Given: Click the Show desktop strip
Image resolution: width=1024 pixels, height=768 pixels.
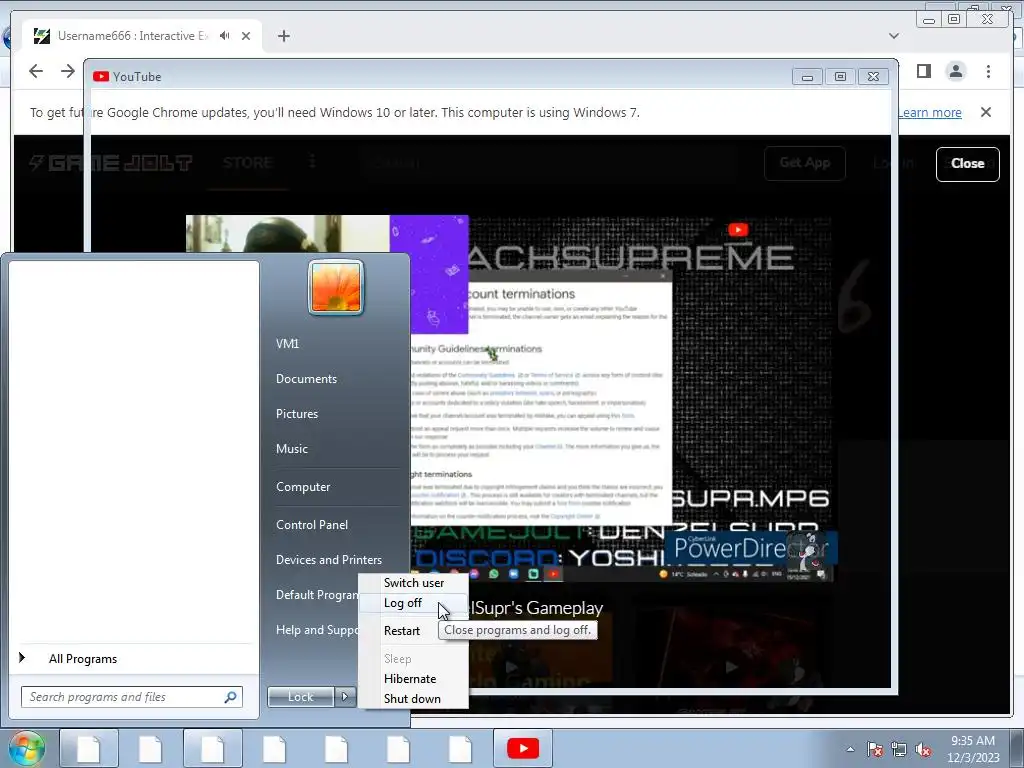Looking at the screenshot, I should click(1017, 748).
